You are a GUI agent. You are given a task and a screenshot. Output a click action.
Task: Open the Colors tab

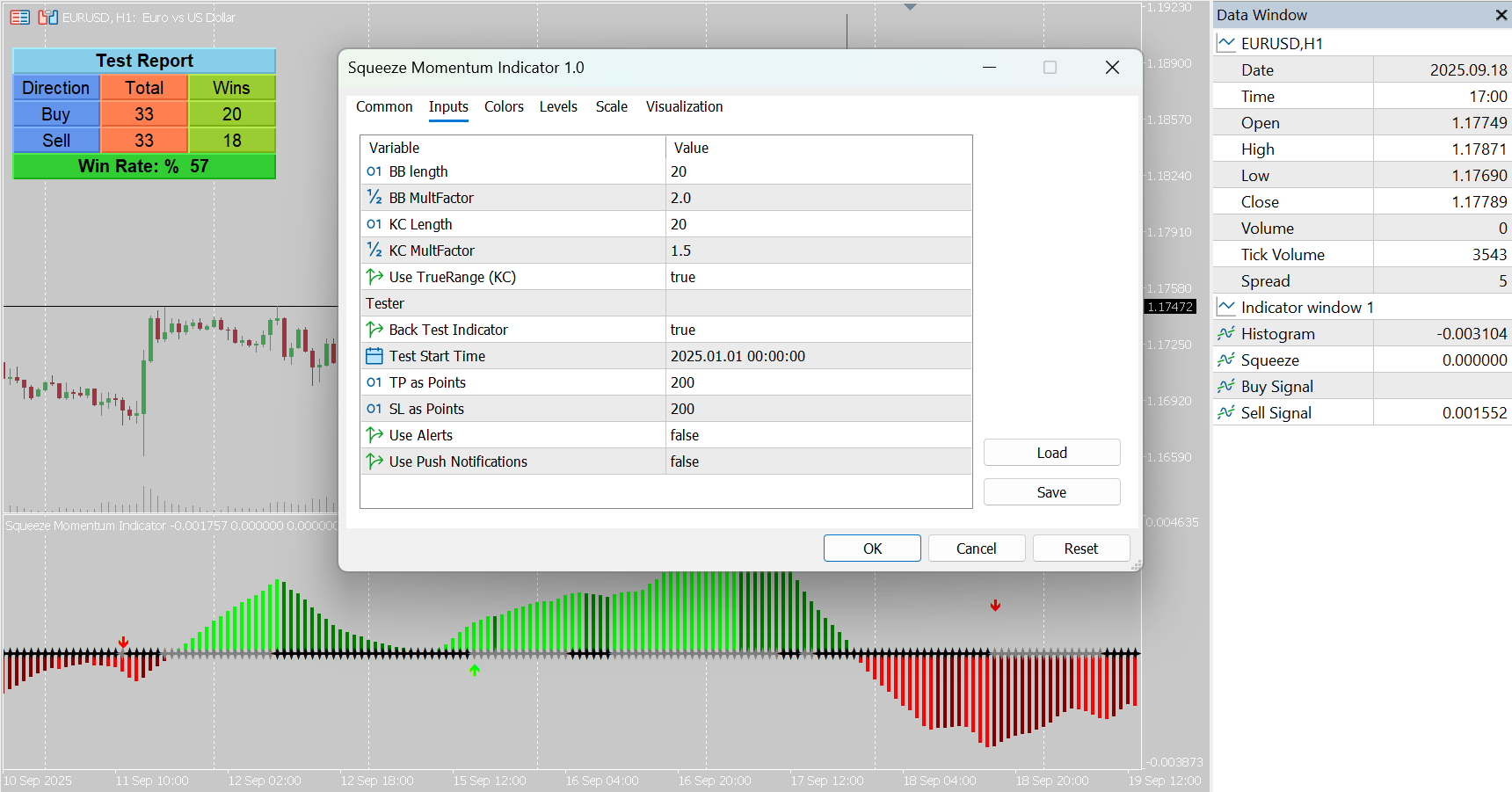[504, 106]
